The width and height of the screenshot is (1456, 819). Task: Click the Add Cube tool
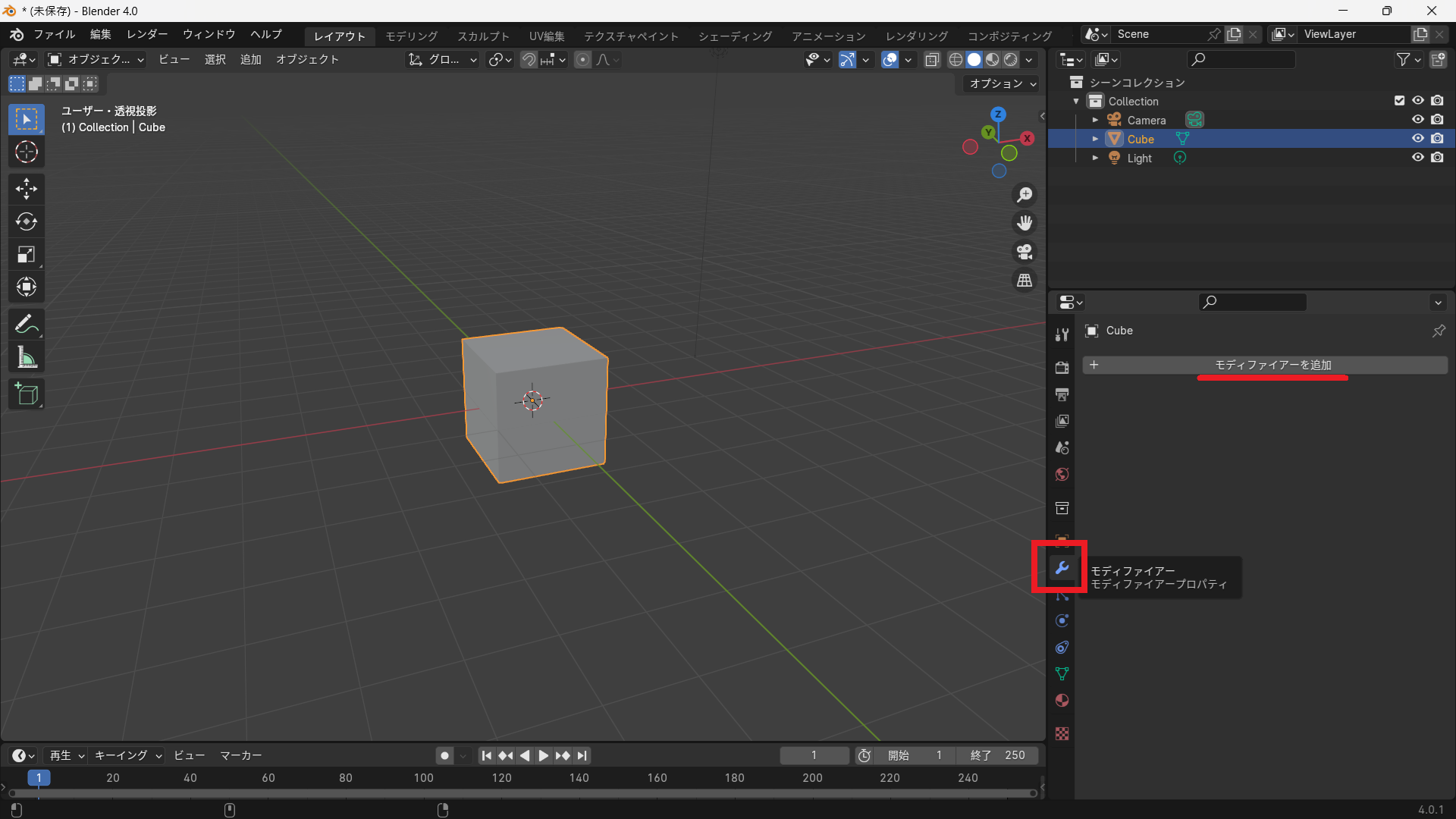point(27,394)
